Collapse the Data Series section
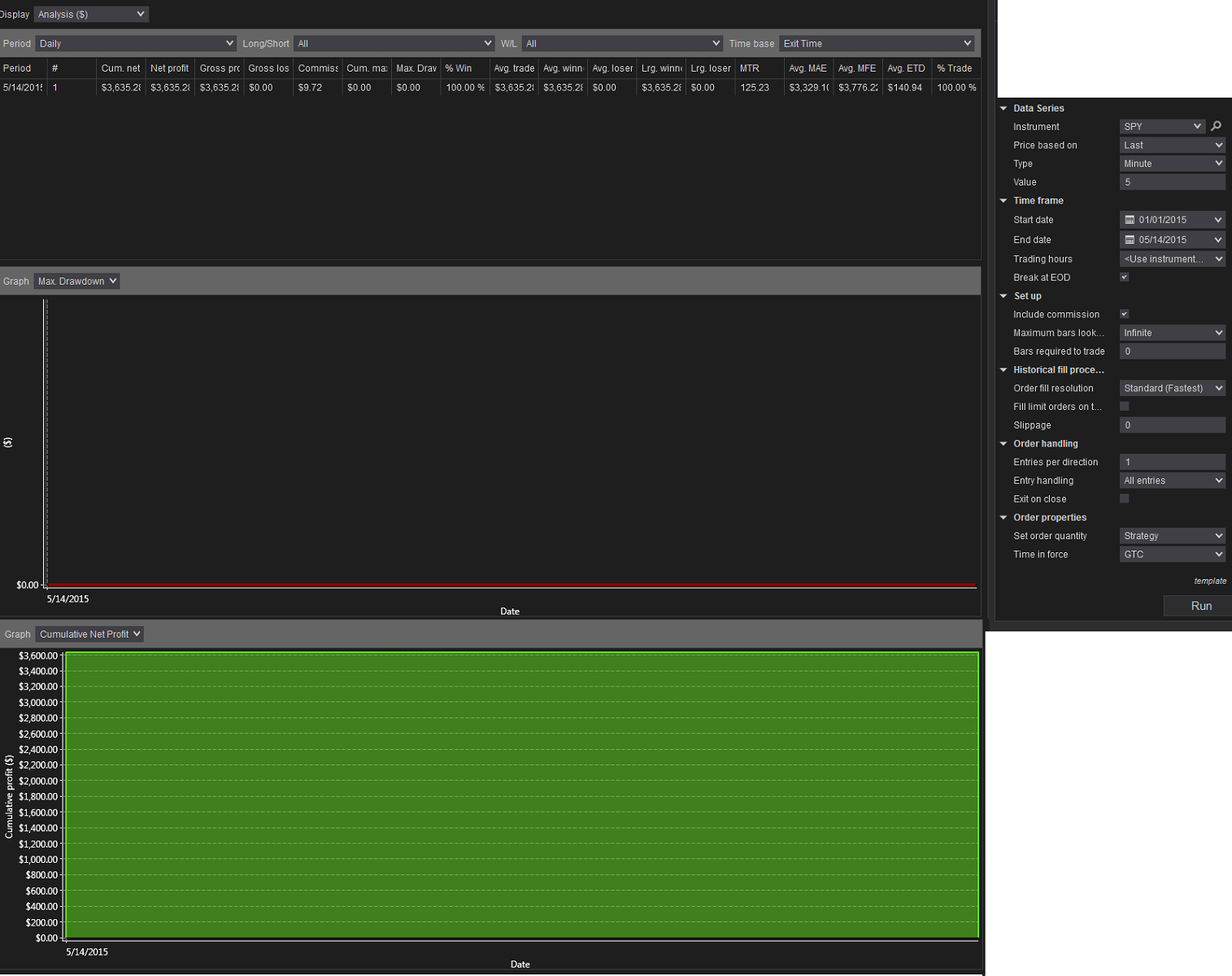This screenshot has height=976, width=1232. tap(1003, 108)
